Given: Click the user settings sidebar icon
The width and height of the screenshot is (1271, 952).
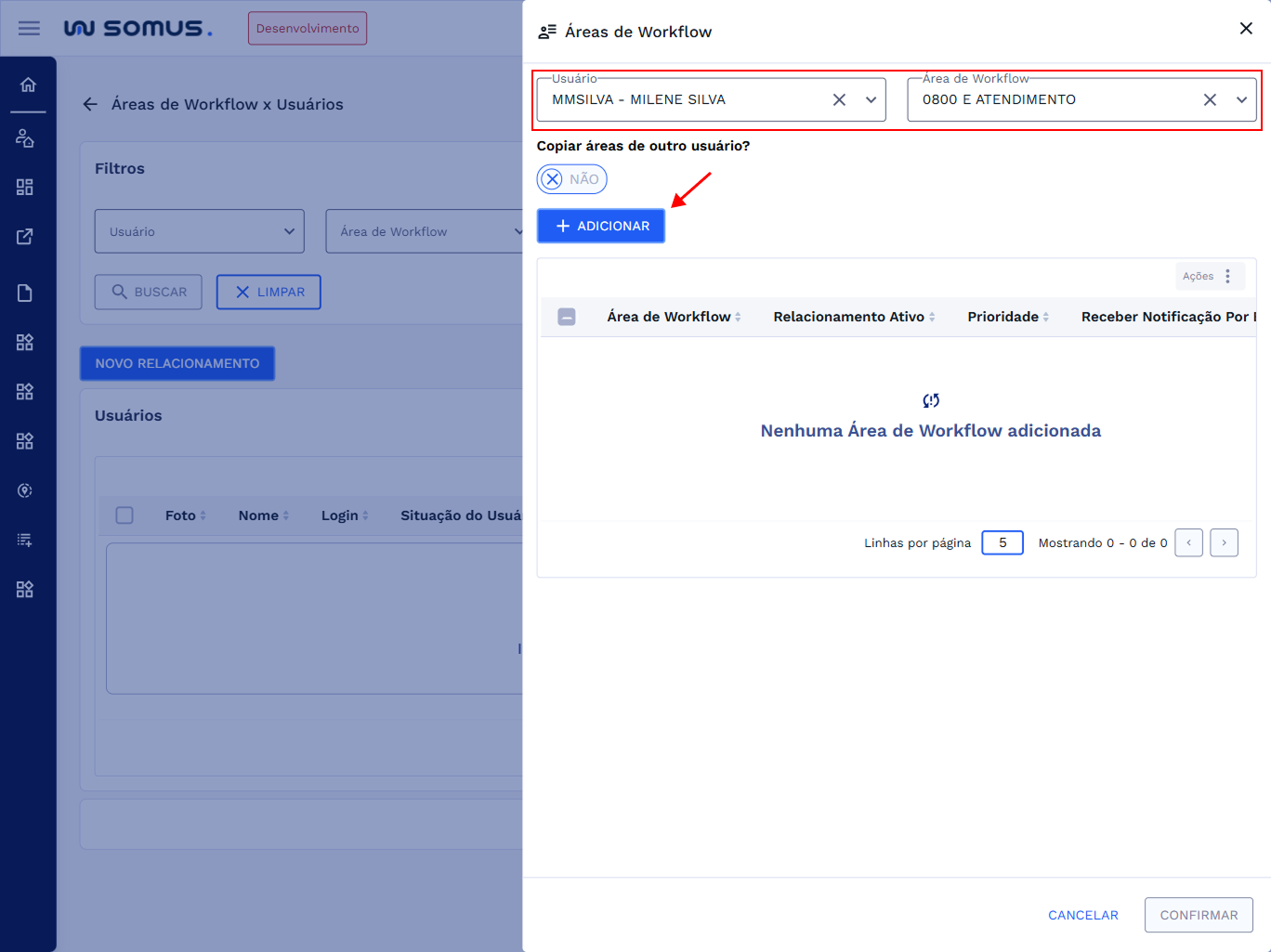Looking at the screenshot, I should [25, 138].
